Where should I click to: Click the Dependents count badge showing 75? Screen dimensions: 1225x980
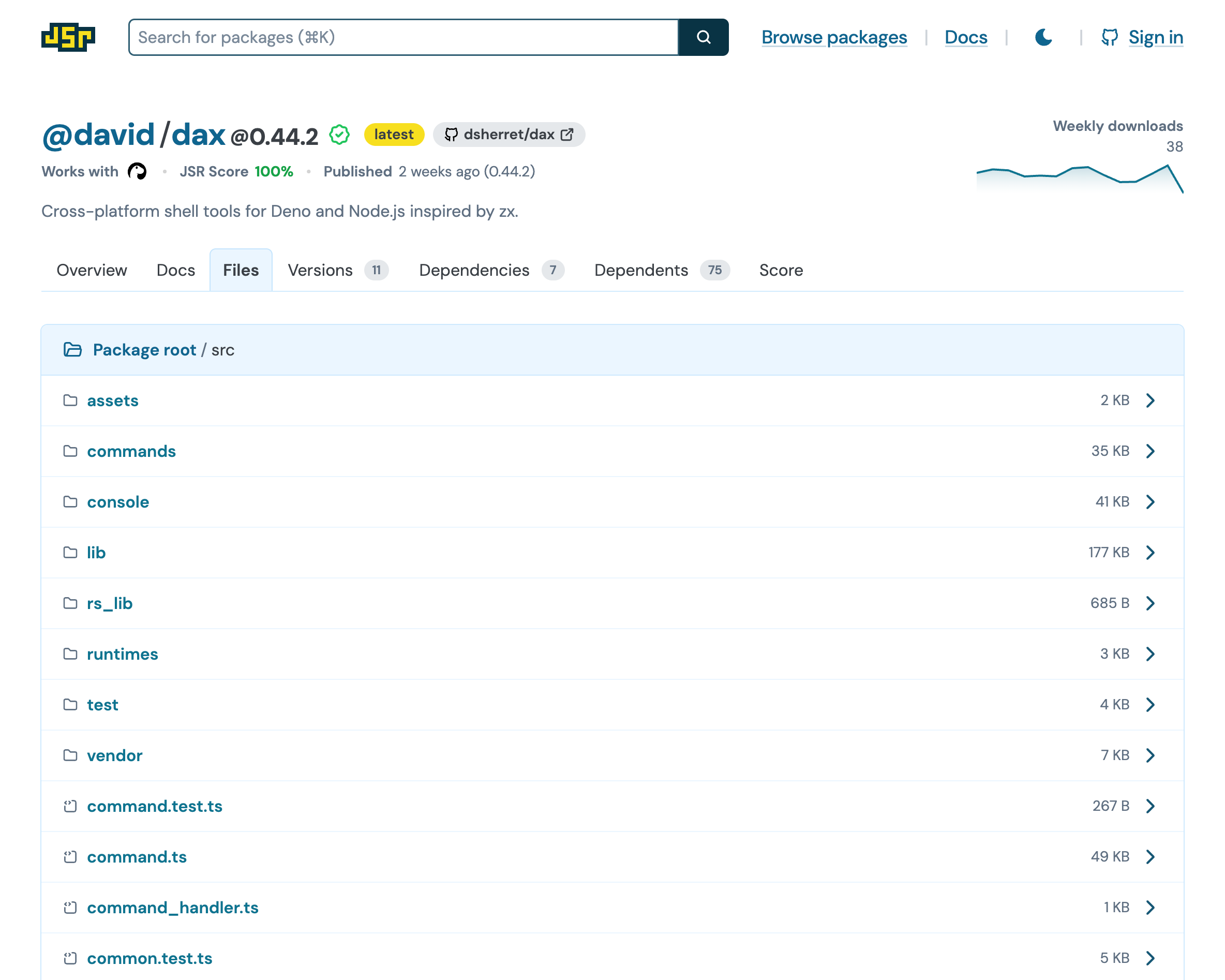[x=715, y=270]
